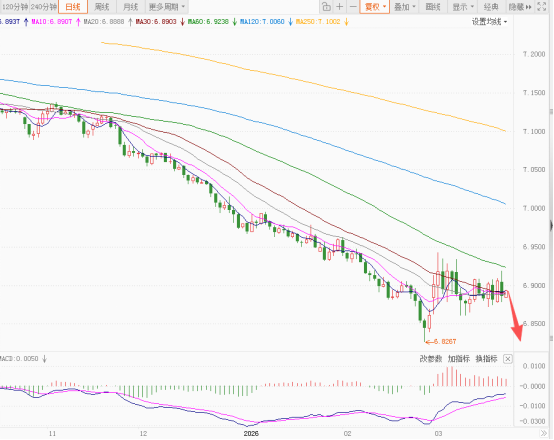Open the 复权 dropdown
Image resolution: width=554 pixels, height=440 pixels.
coord(375,7)
